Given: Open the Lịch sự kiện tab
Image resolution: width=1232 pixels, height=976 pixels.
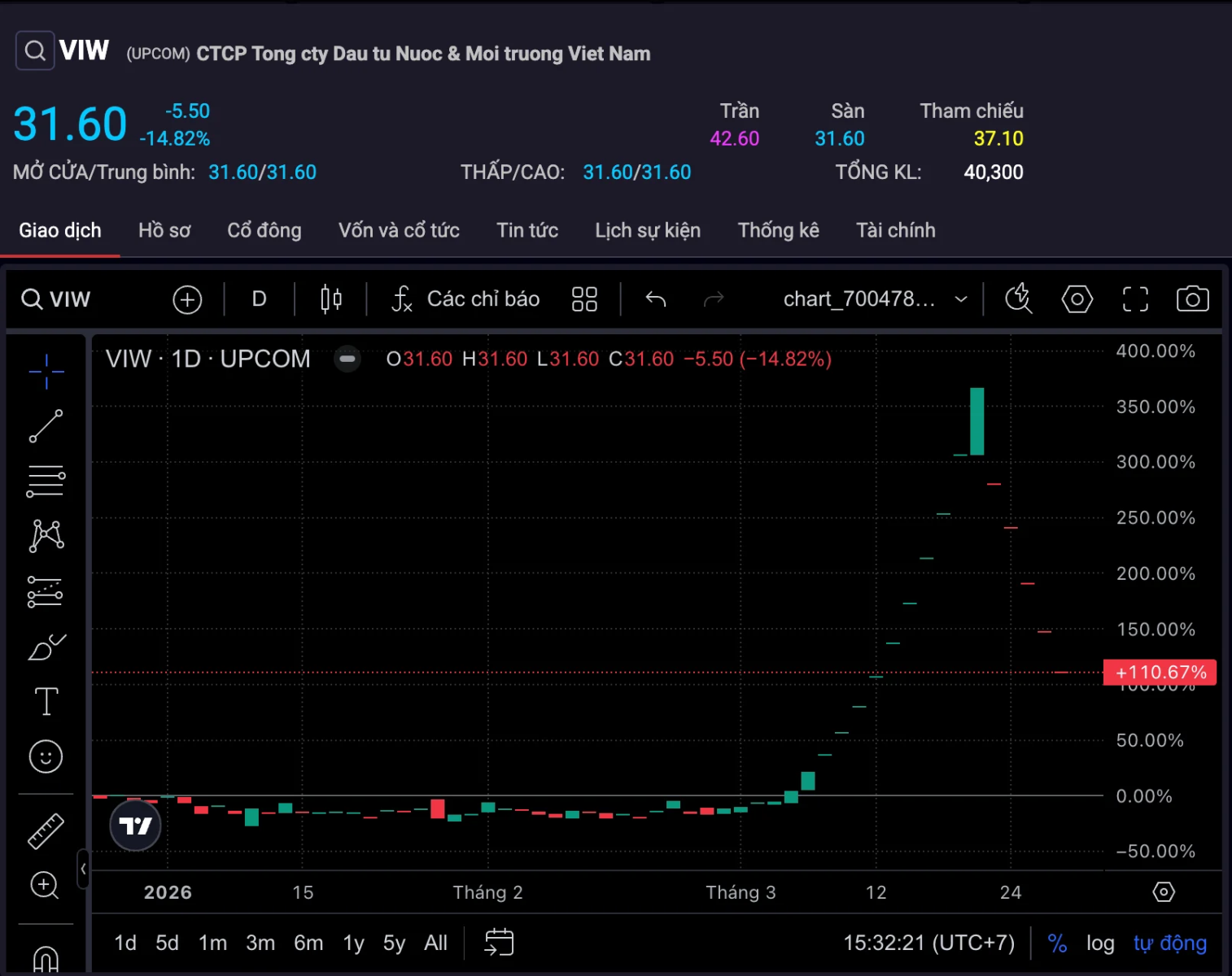Looking at the screenshot, I should point(648,231).
